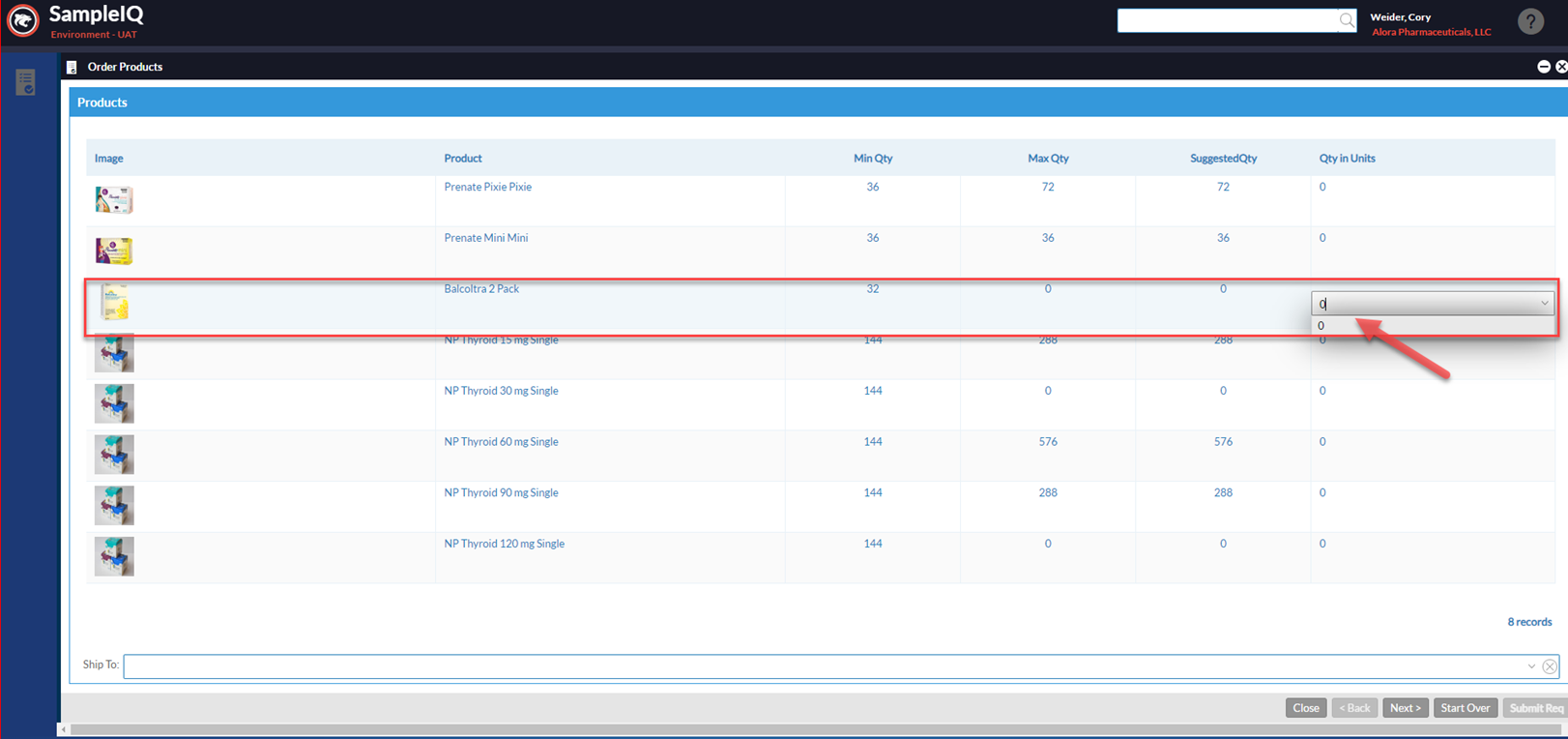
Task: Clear the Ship To field with X icon
Action: (1550, 666)
